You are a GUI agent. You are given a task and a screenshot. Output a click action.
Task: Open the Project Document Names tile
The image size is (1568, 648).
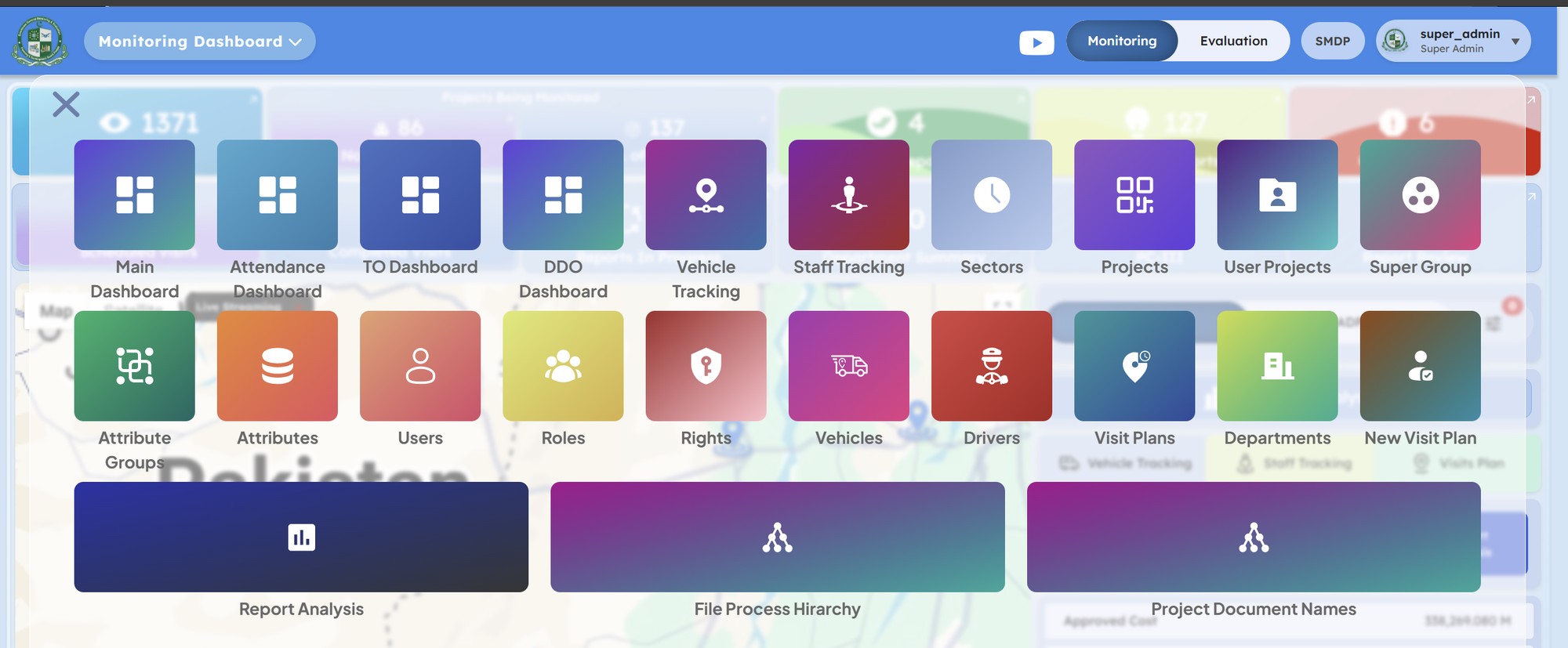coord(1254,537)
